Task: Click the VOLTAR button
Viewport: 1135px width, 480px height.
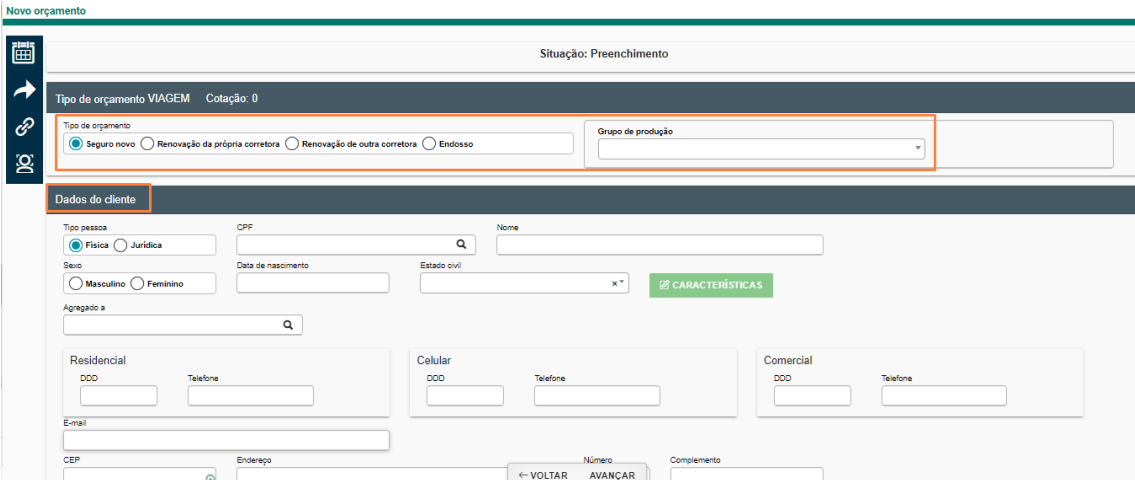Action: (x=543, y=475)
